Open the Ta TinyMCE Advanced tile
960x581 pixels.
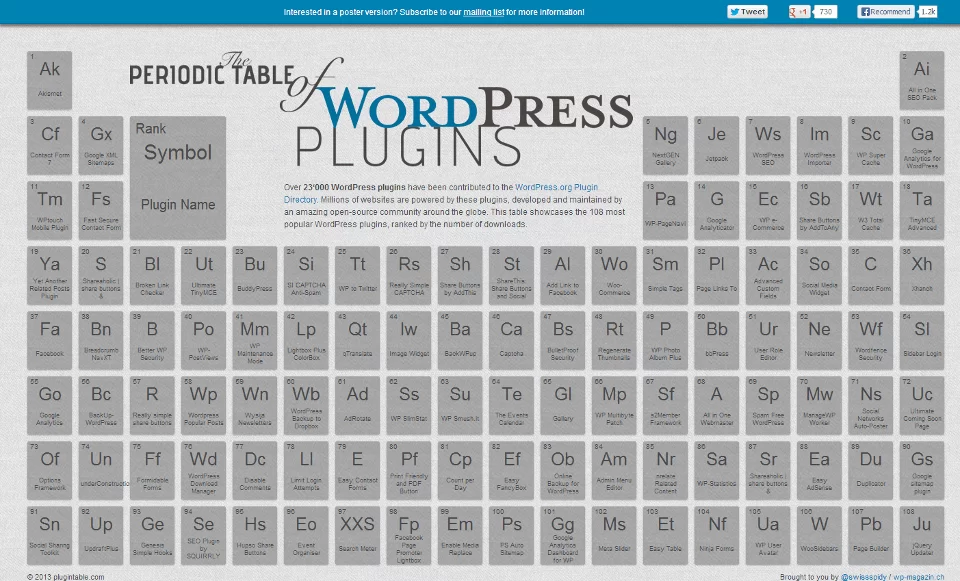click(x=921, y=210)
